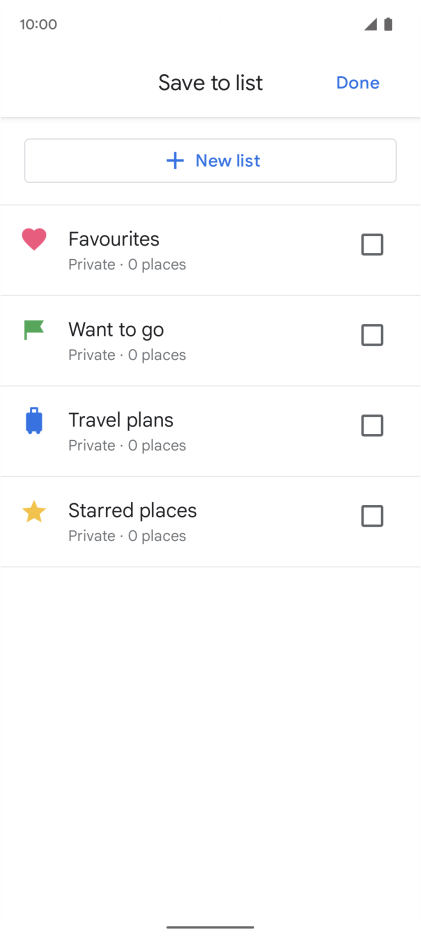Viewport: 421px width, 936px height.
Task: Tap the yellow star Starred places icon
Action: pyautogui.click(x=34, y=512)
